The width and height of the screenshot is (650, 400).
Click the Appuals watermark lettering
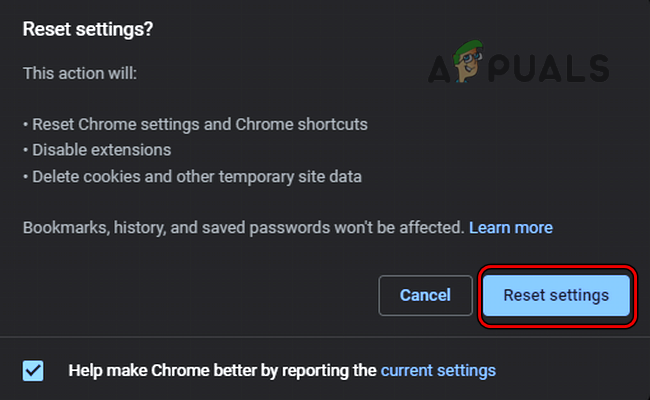pos(560,67)
